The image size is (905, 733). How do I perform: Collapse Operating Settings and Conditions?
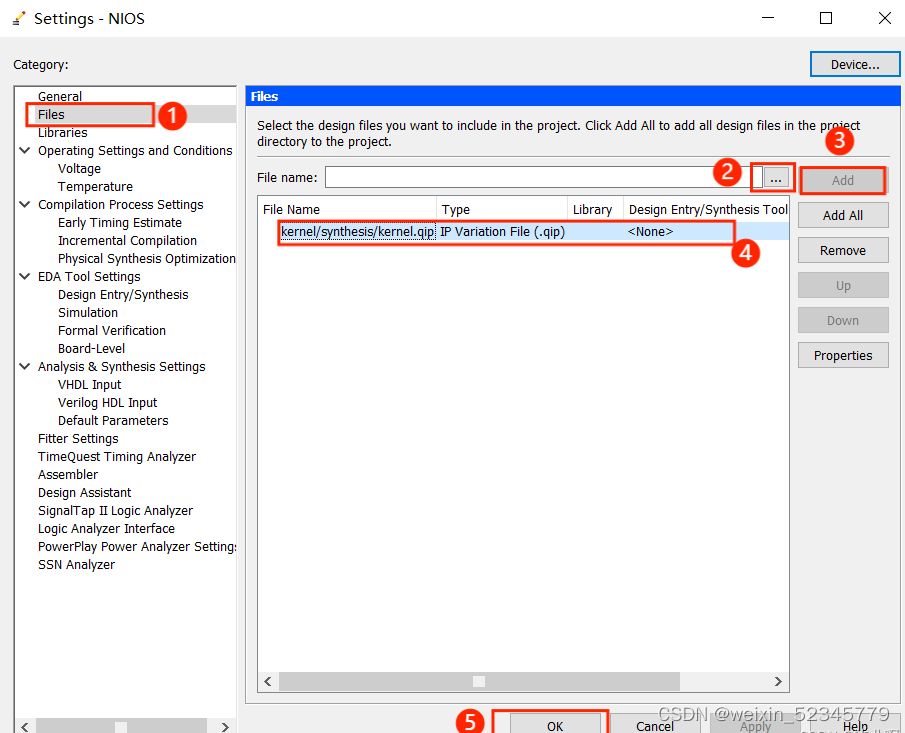click(25, 151)
